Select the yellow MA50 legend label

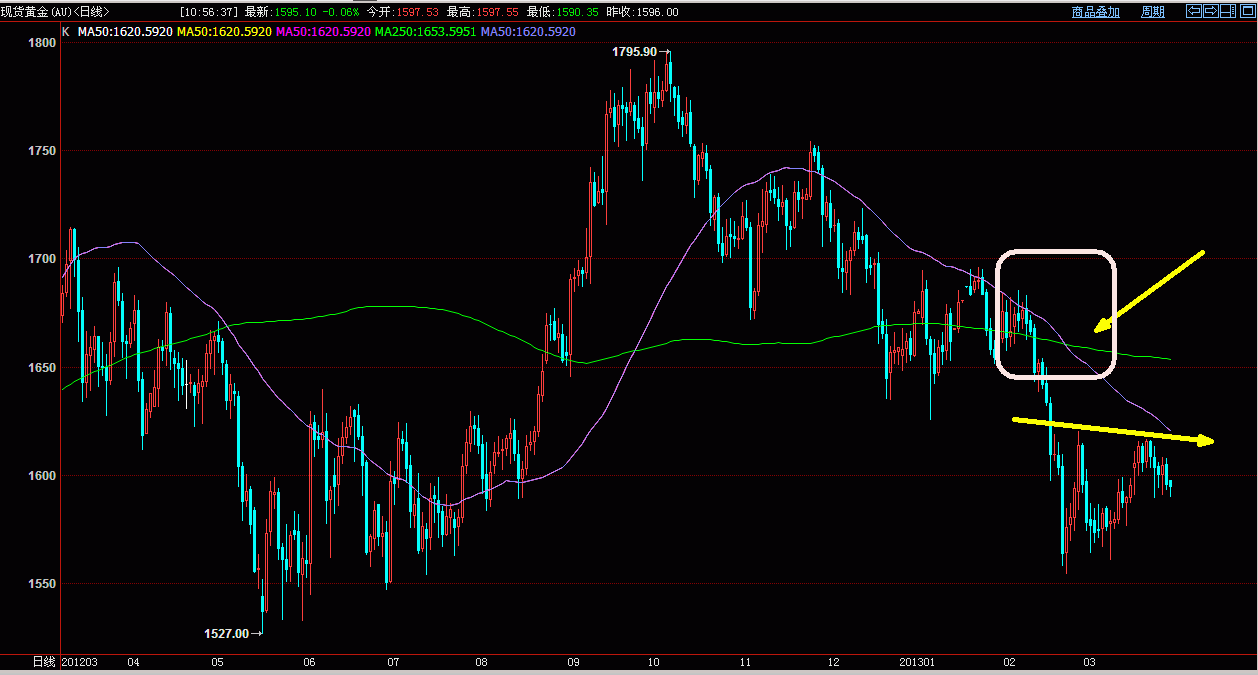tap(224, 32)
